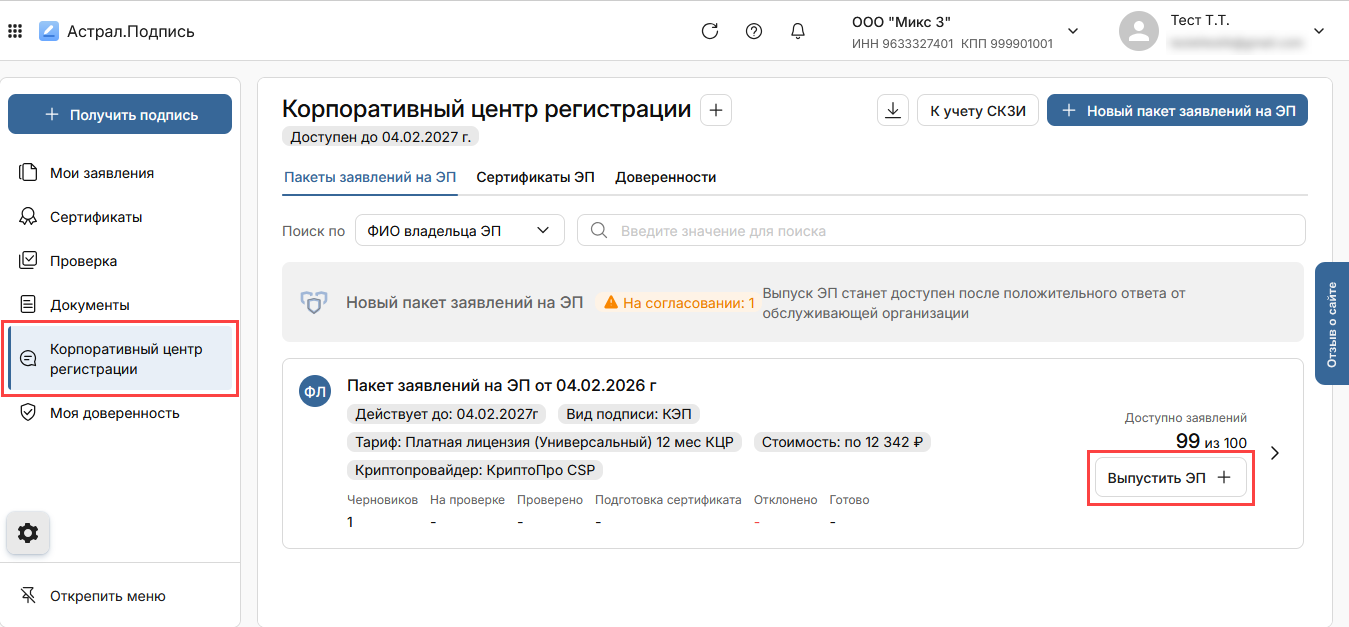The width and height of the screenshot is (1349, 627).
Task: Click the Выпустить ЭП button
Action: tap(1170, 478)
